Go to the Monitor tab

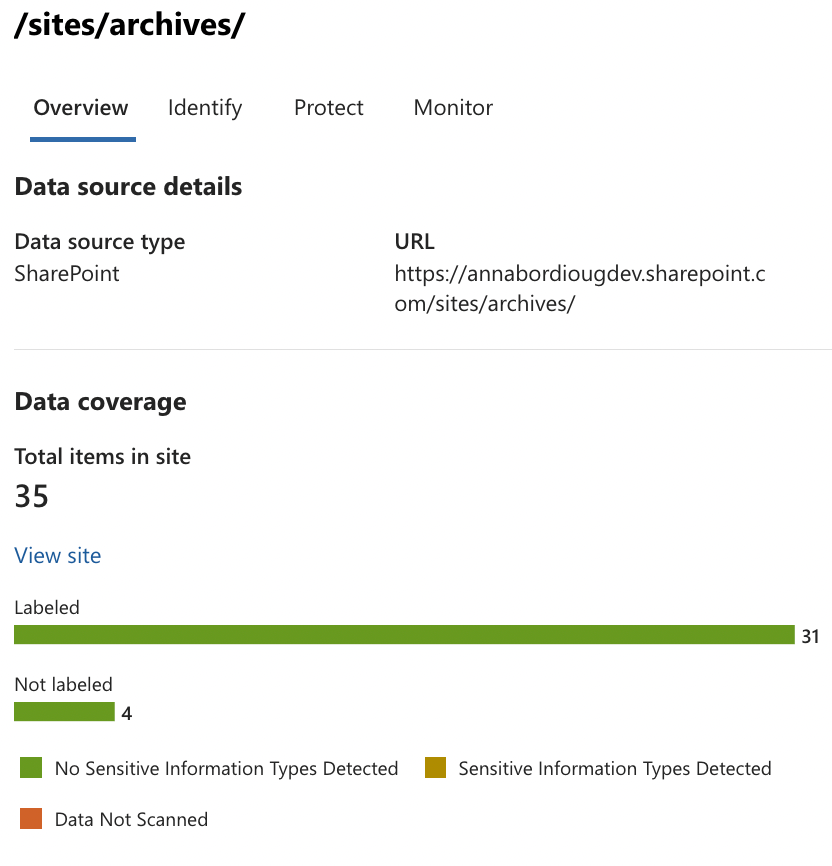[453, 108]
